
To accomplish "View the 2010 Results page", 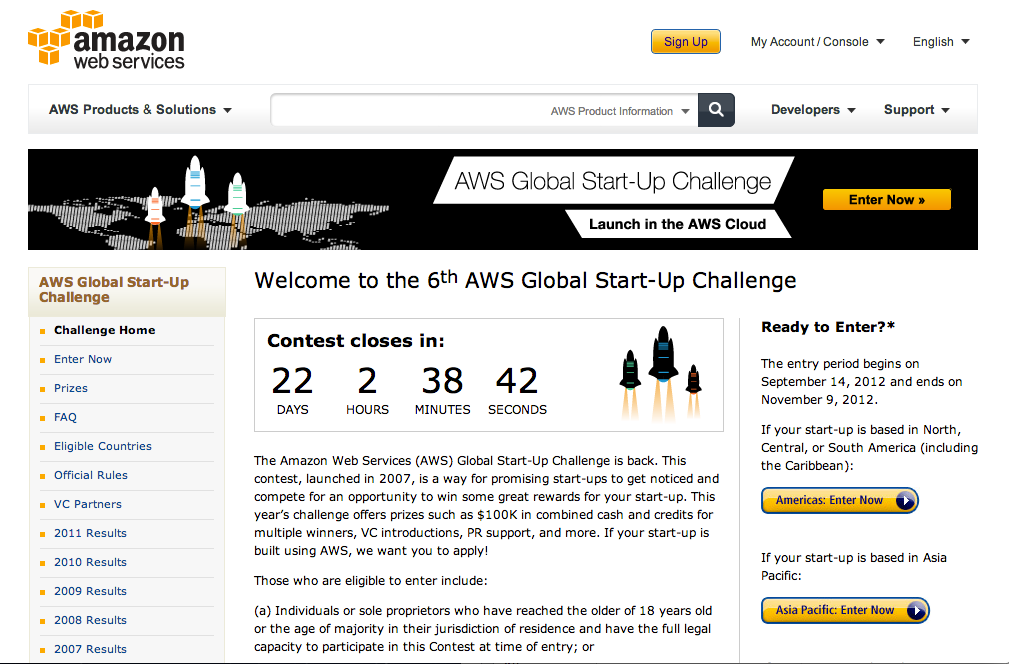I will coord(90,562).
